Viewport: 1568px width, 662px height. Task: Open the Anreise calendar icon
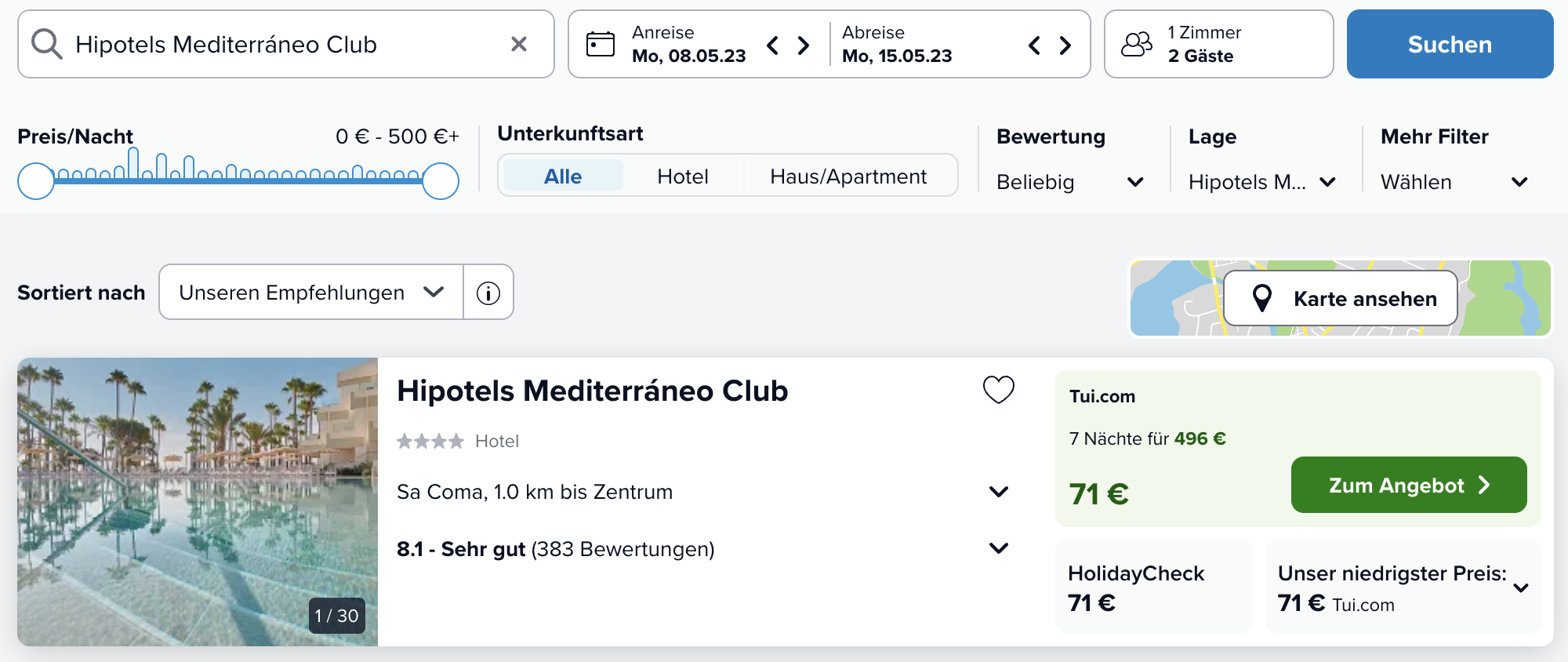(601, 44)
